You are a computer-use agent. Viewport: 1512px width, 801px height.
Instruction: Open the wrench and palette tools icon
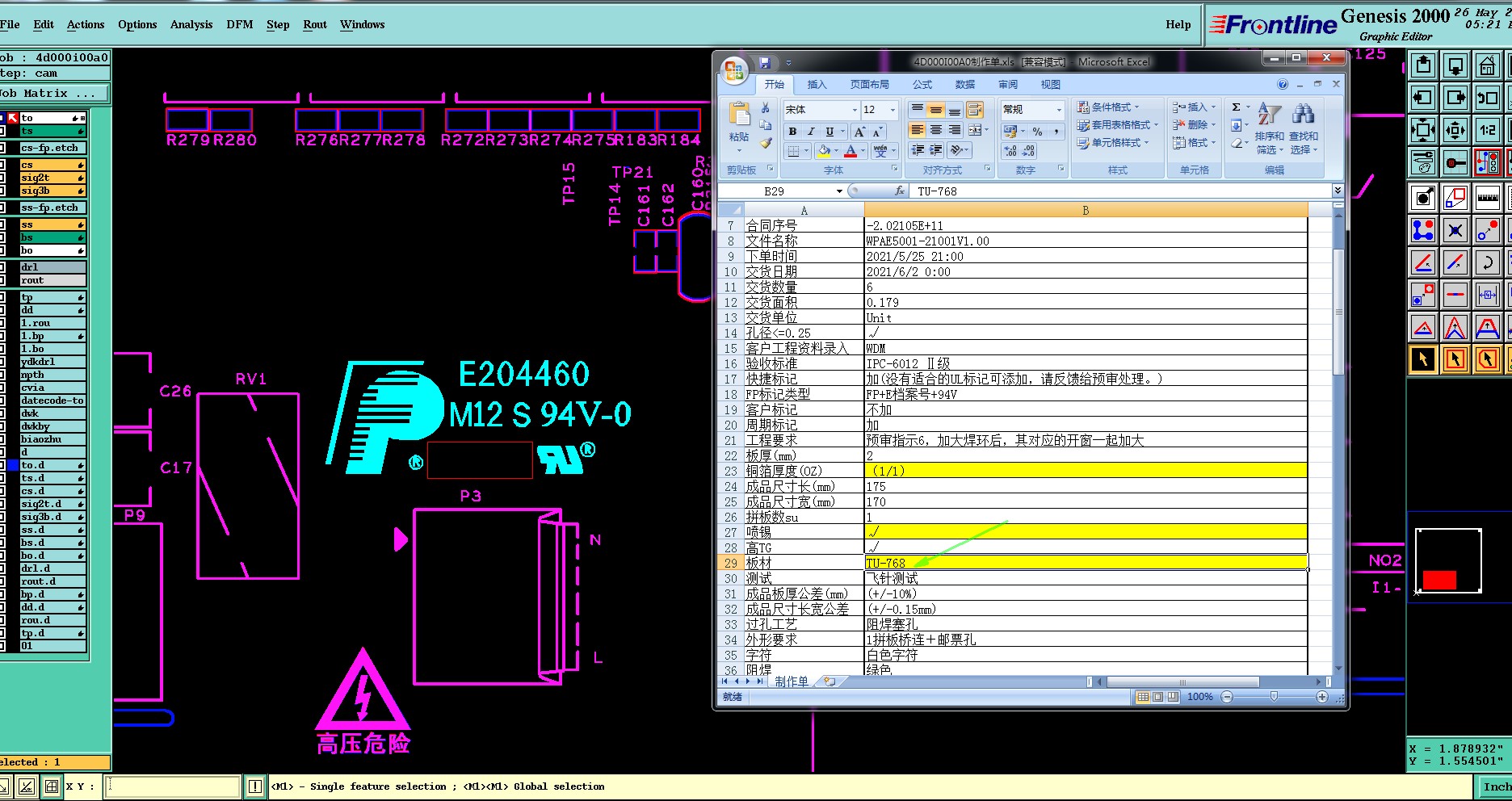[1423, 162]
